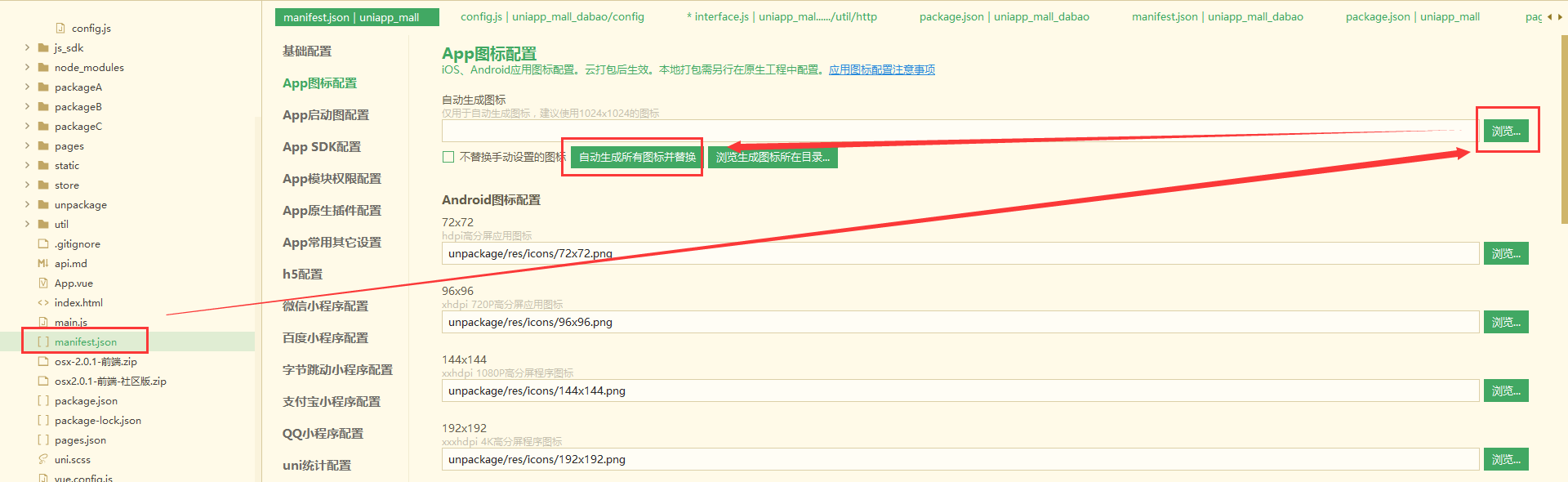This screenshot has height=482, width=1568.
Task: Open App启动图配置 section
Action: coord(326,115)
